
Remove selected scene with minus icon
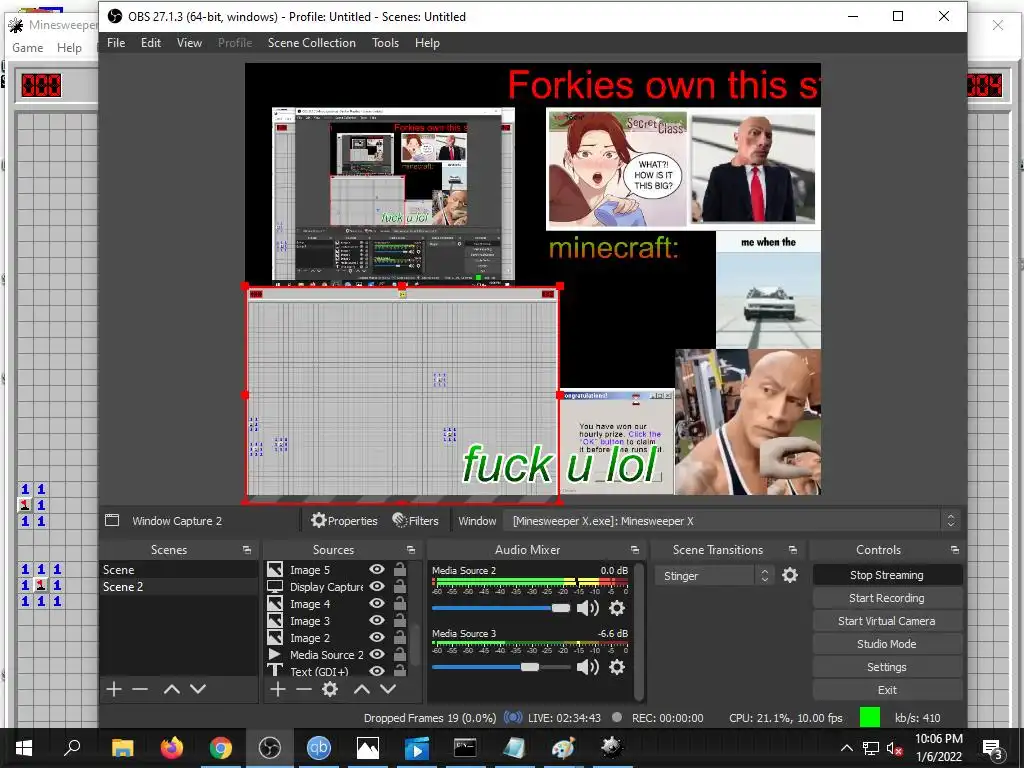(x=140, y=689)
